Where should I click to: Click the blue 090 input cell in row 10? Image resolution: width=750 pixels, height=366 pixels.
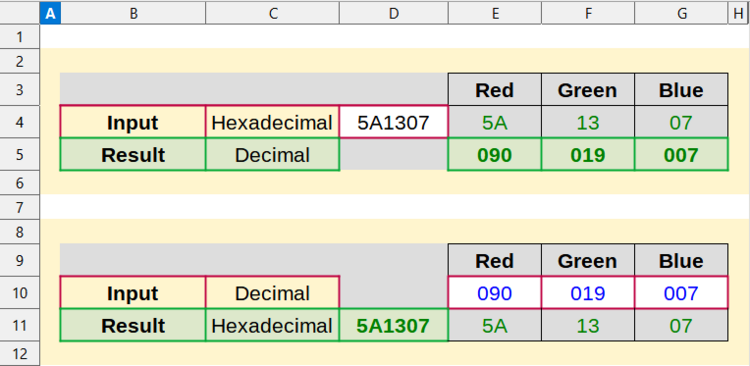click(x=495, y=293)
